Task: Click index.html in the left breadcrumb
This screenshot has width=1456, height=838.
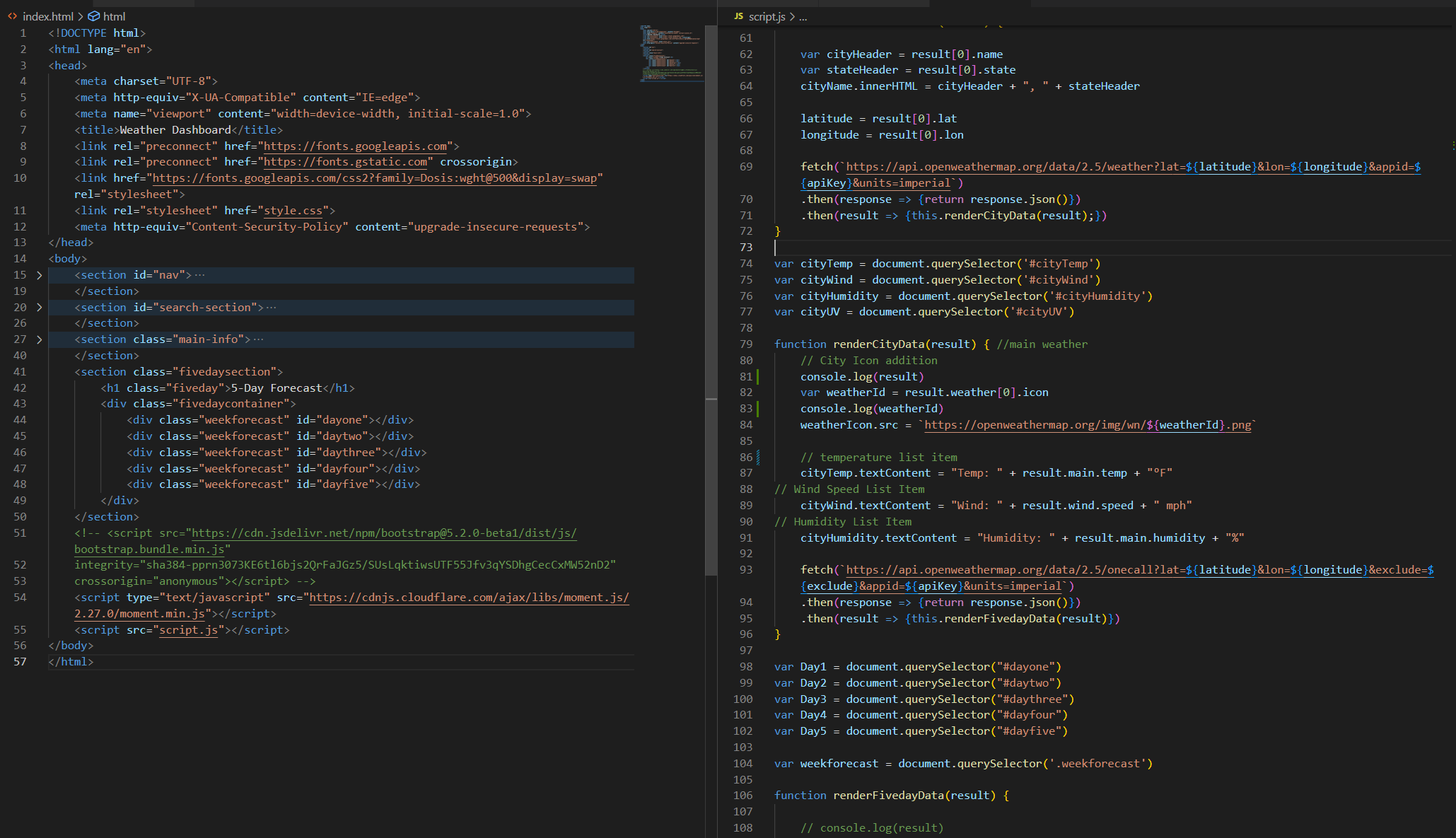Action: click(47, 16)
